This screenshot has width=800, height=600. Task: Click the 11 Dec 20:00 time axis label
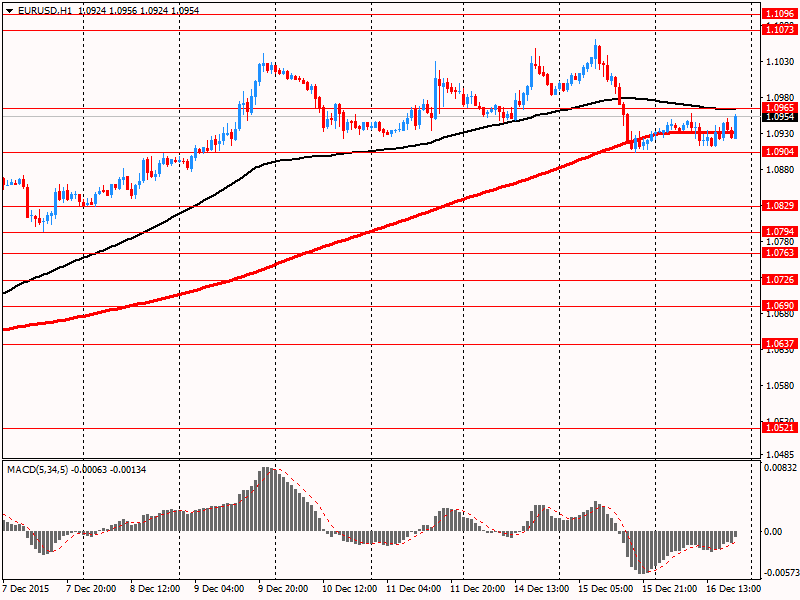pyautogui.click(x=478, y=589)
